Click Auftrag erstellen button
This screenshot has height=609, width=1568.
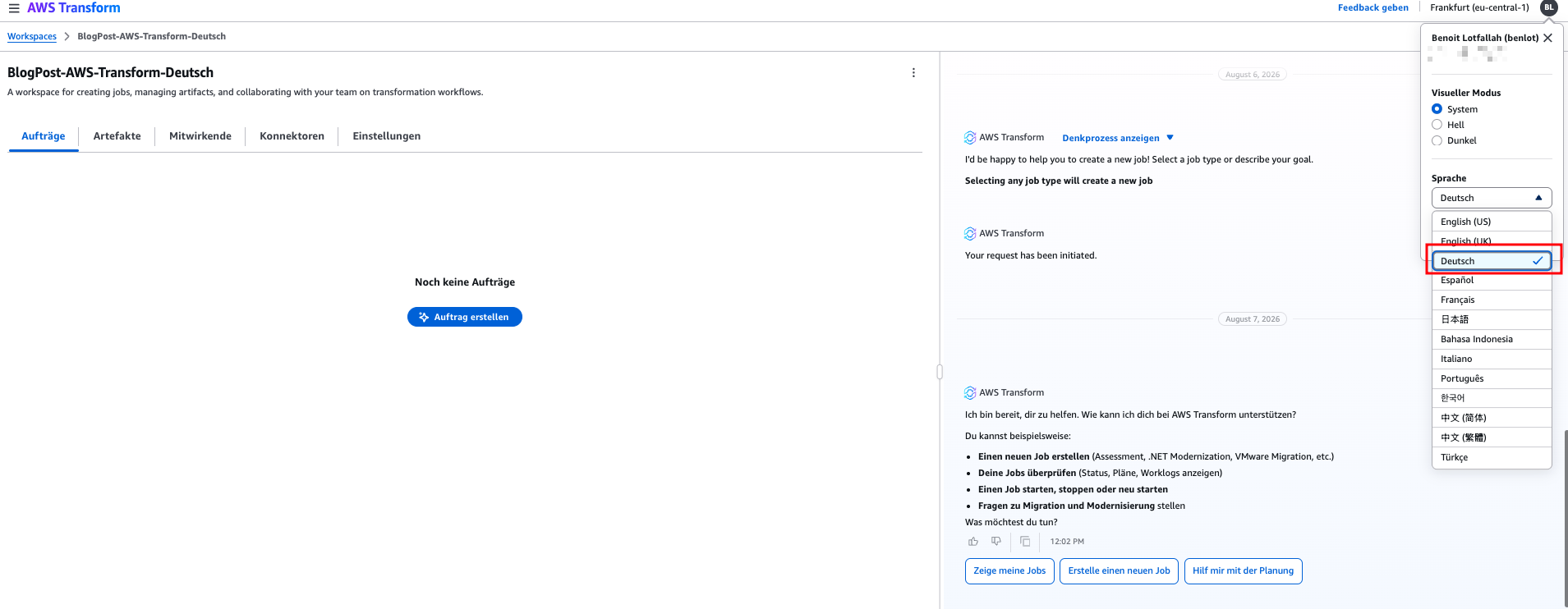click(465, 317)
